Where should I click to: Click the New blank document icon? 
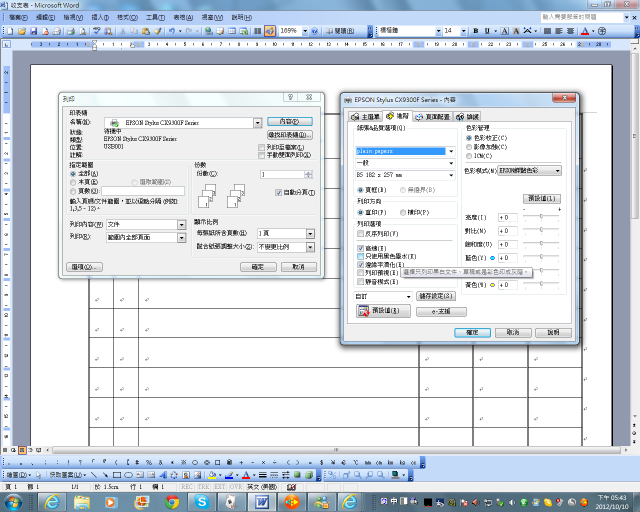10,31
